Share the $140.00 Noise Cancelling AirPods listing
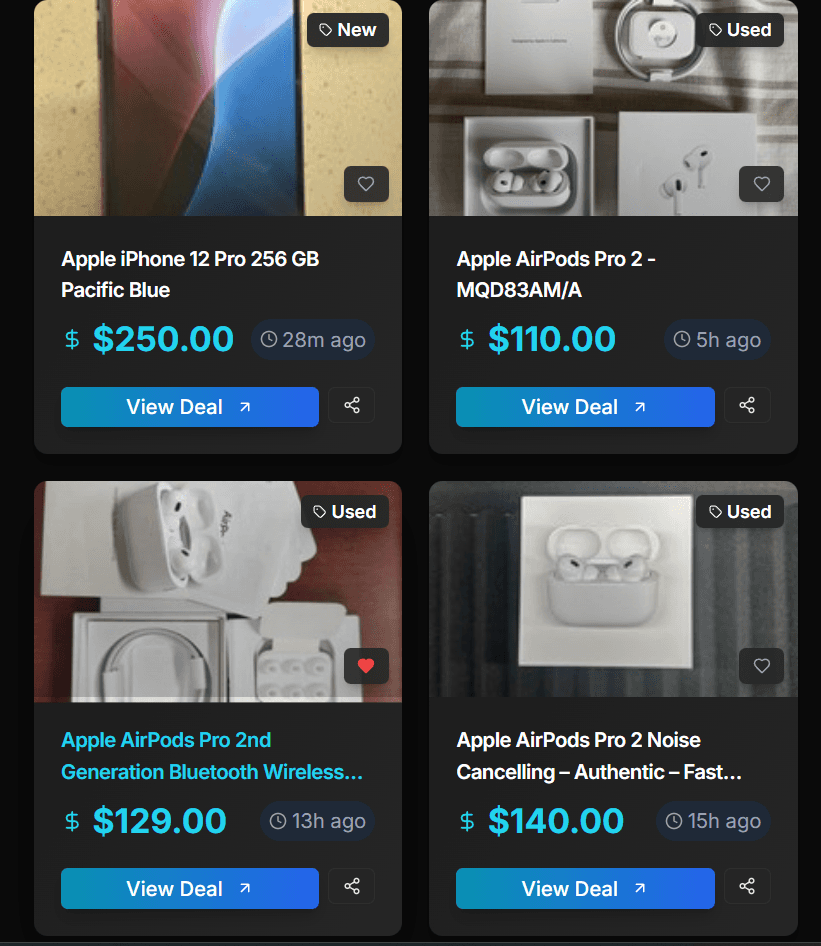This screenshot has height=946, width=821. click(747, 886)
